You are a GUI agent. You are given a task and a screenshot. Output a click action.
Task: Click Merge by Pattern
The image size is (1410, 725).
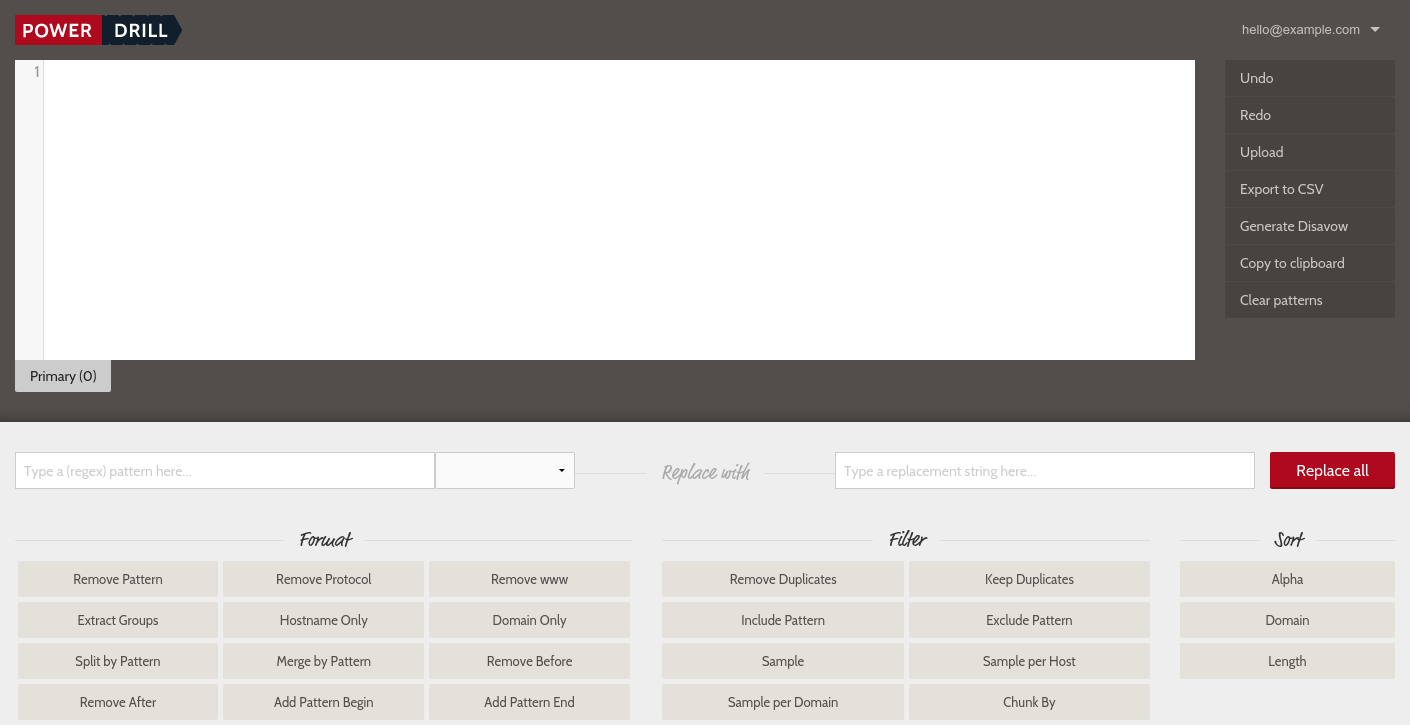tap(324, 661)
